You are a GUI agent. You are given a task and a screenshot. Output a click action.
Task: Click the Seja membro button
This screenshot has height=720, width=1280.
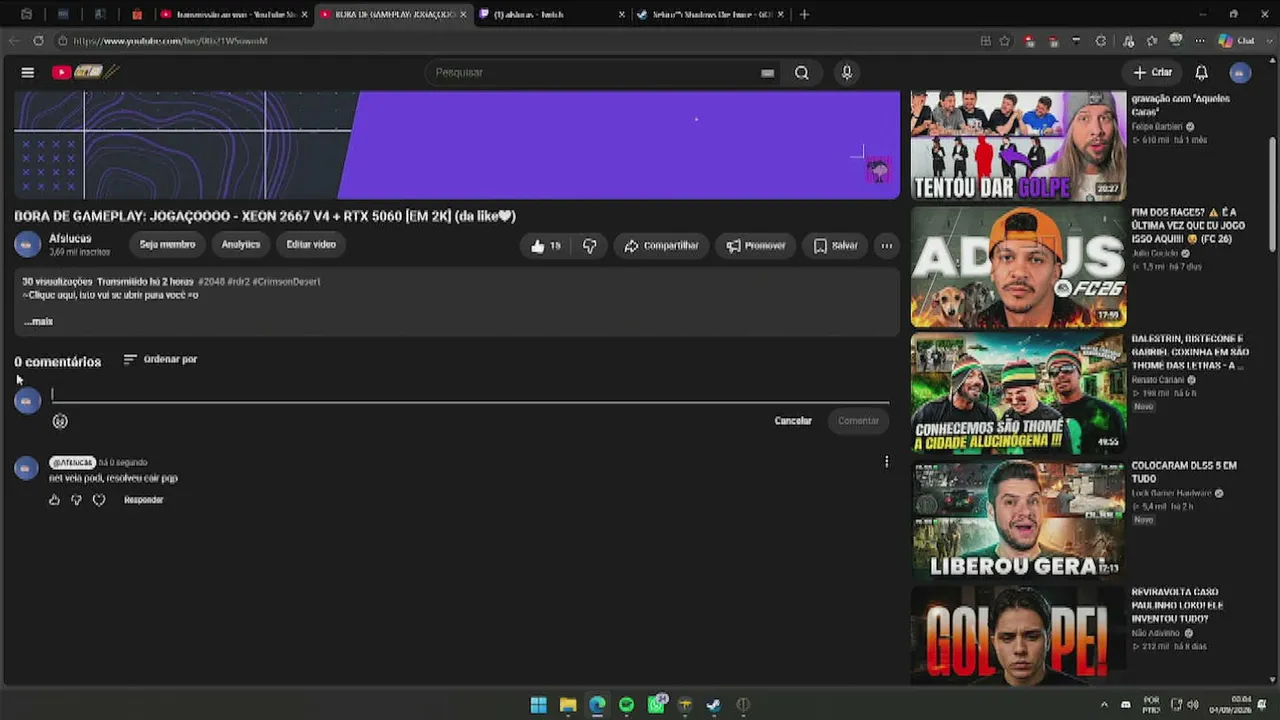pos(167,245)
